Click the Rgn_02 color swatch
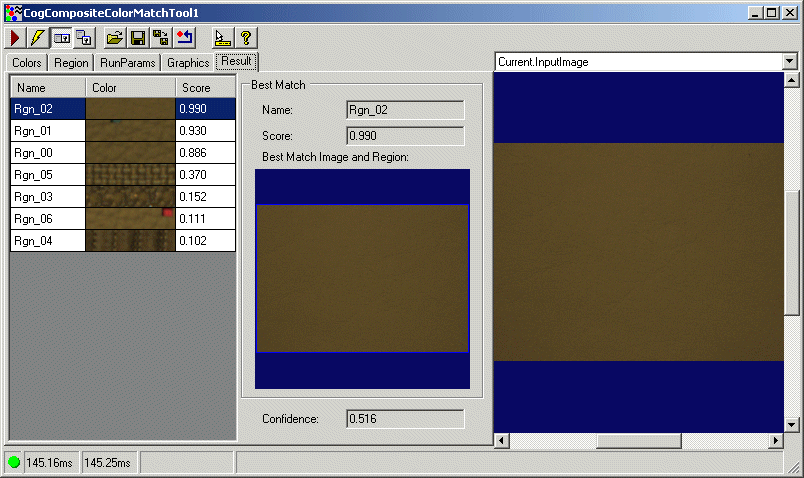This screenshot has width=804, height=478. click(x=130, y=109)
